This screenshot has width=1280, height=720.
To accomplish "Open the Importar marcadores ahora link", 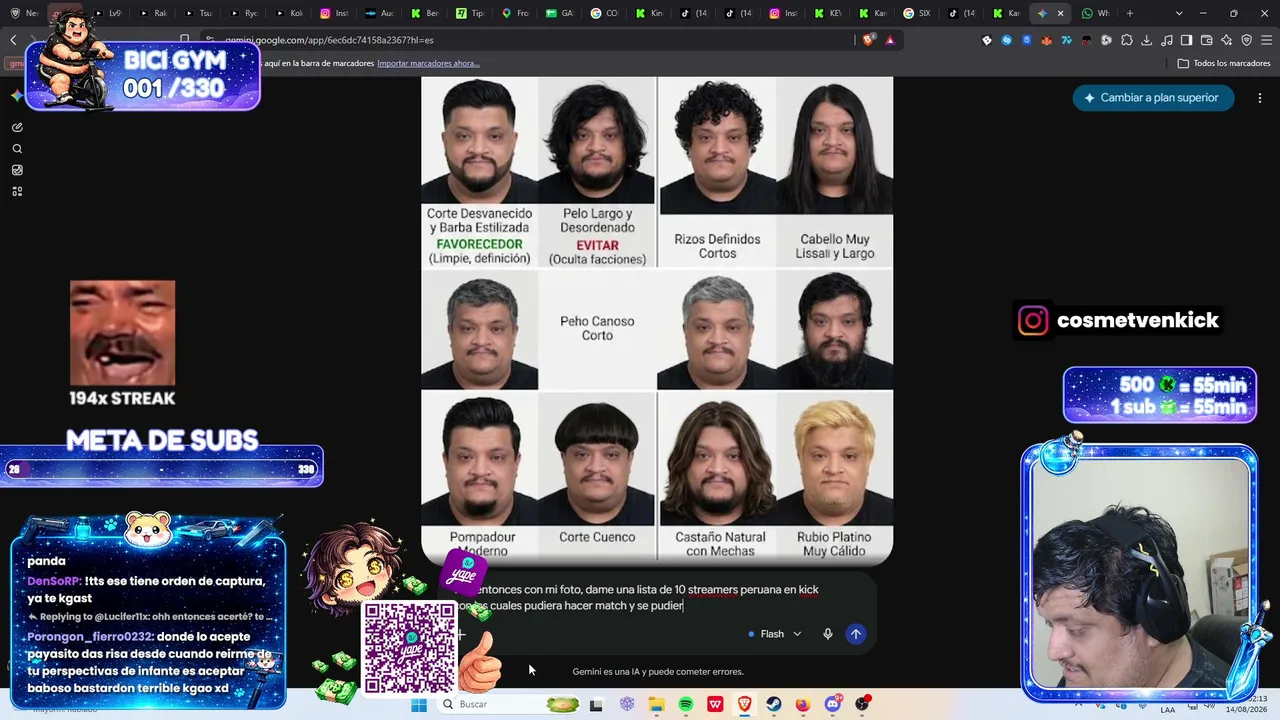I will point(428,63).
